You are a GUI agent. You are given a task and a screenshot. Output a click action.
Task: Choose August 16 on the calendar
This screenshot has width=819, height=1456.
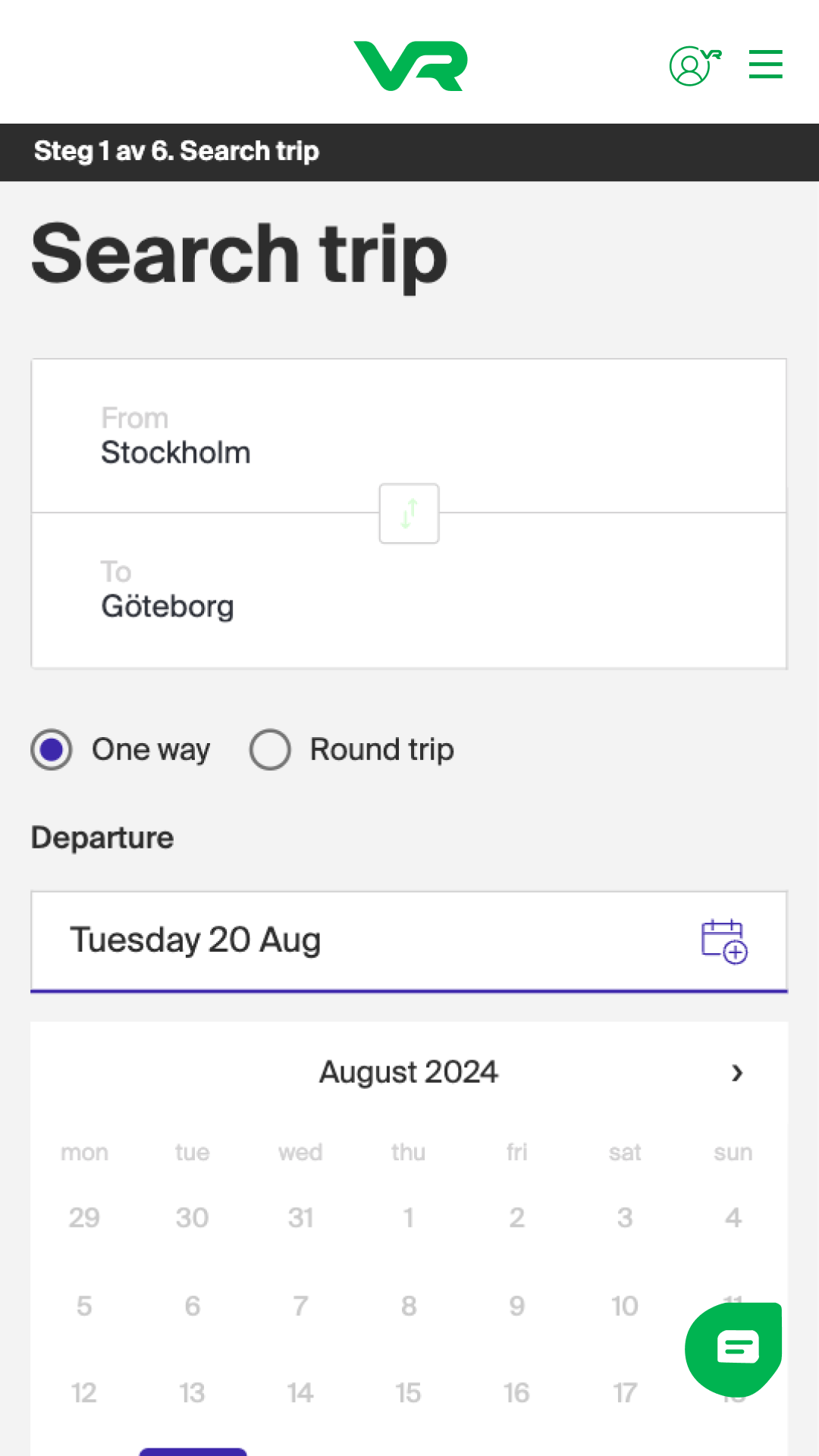click(516, 1393)
